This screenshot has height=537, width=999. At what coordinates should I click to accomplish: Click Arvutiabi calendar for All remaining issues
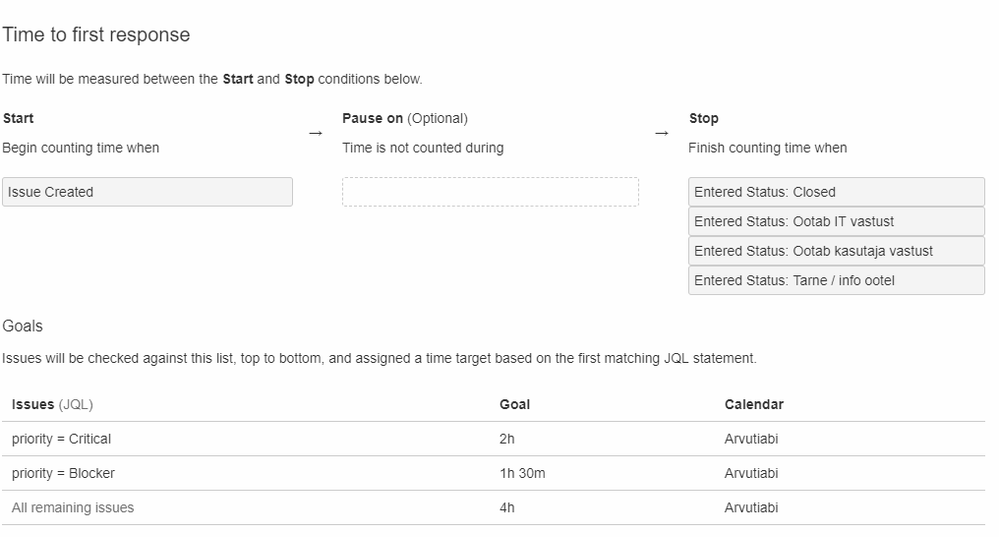(751, 508)
